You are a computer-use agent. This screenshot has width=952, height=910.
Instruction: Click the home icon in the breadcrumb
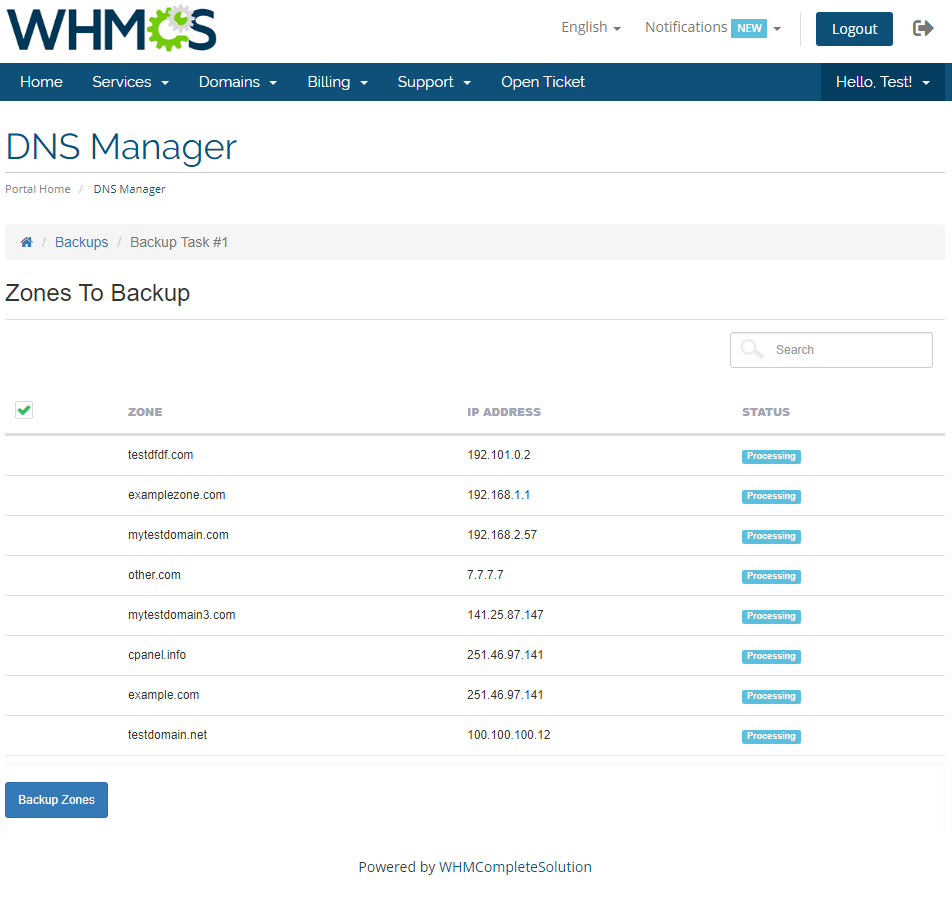pyautogui.click(x=27, y=243)
